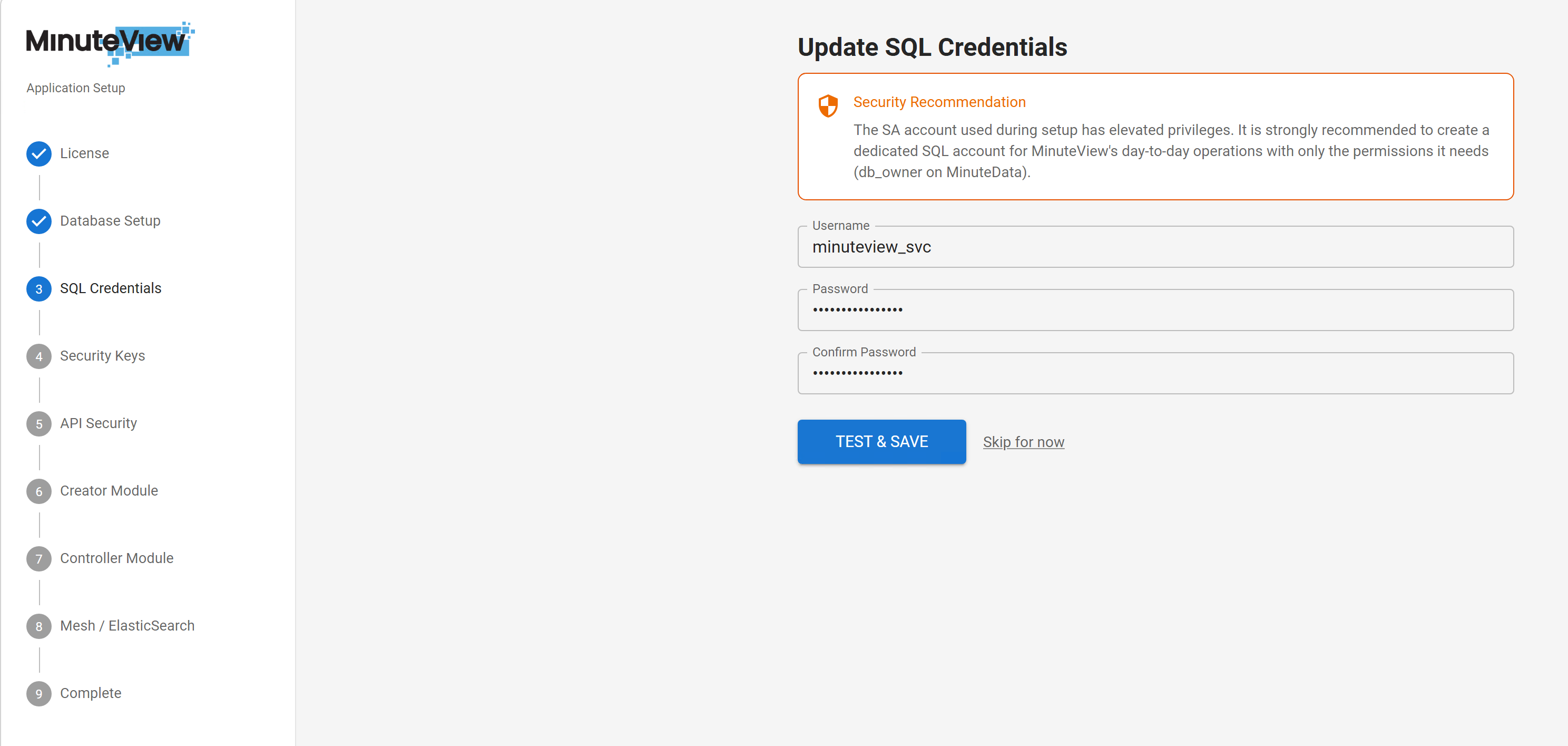Select the SQL Credentials step indicator
Screen dimensions: 1568x746
pos(38,289)
